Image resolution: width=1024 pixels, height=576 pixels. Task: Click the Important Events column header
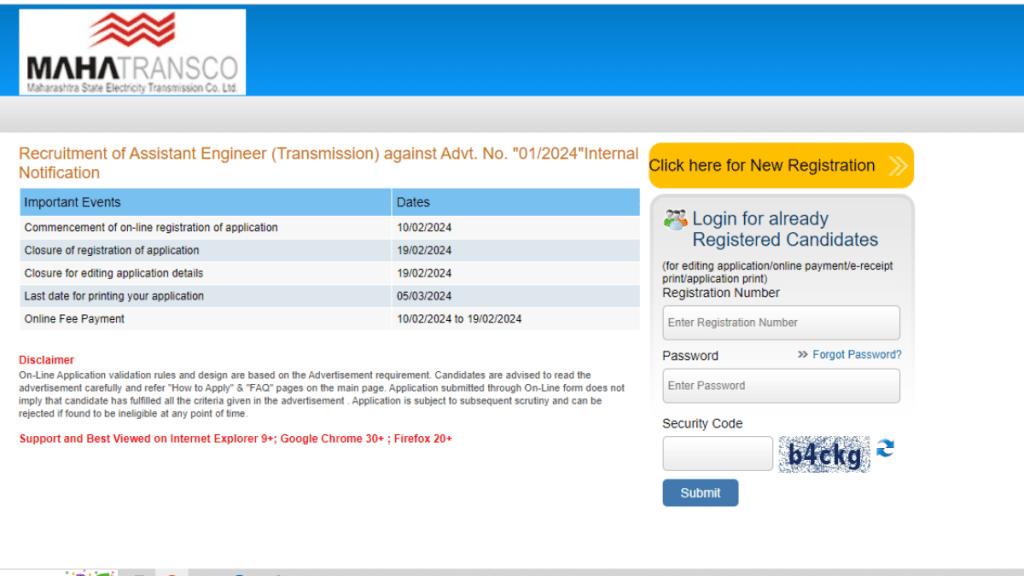click(x=72, y=202)
